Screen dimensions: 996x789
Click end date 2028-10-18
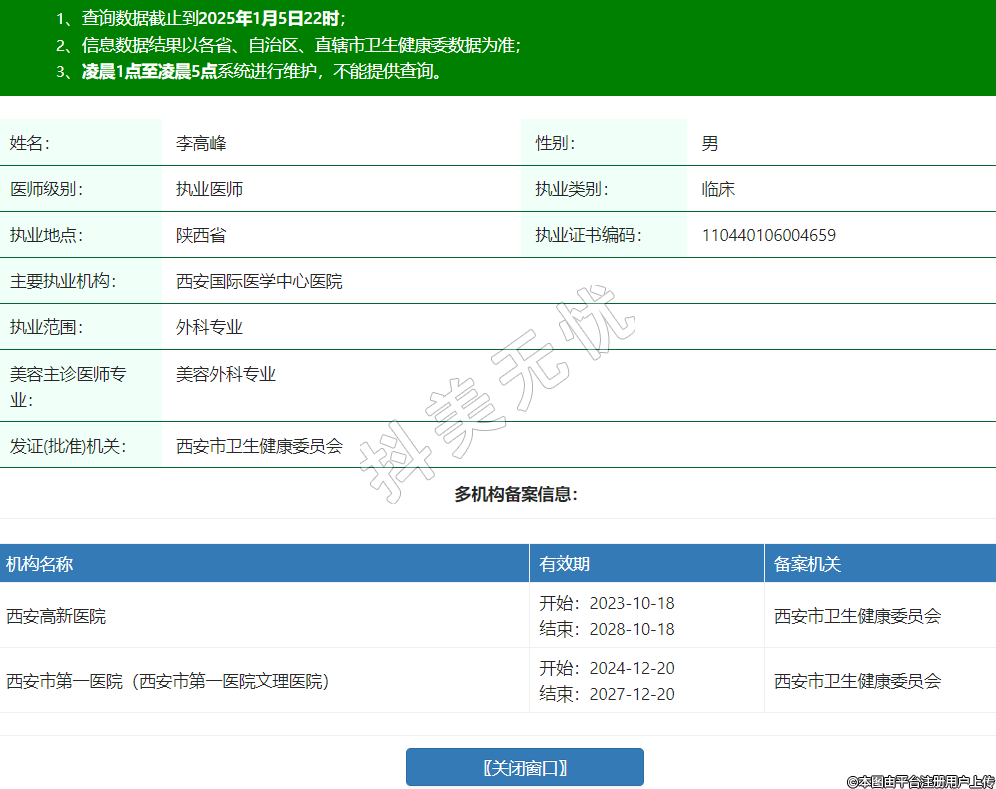[631, 629]
